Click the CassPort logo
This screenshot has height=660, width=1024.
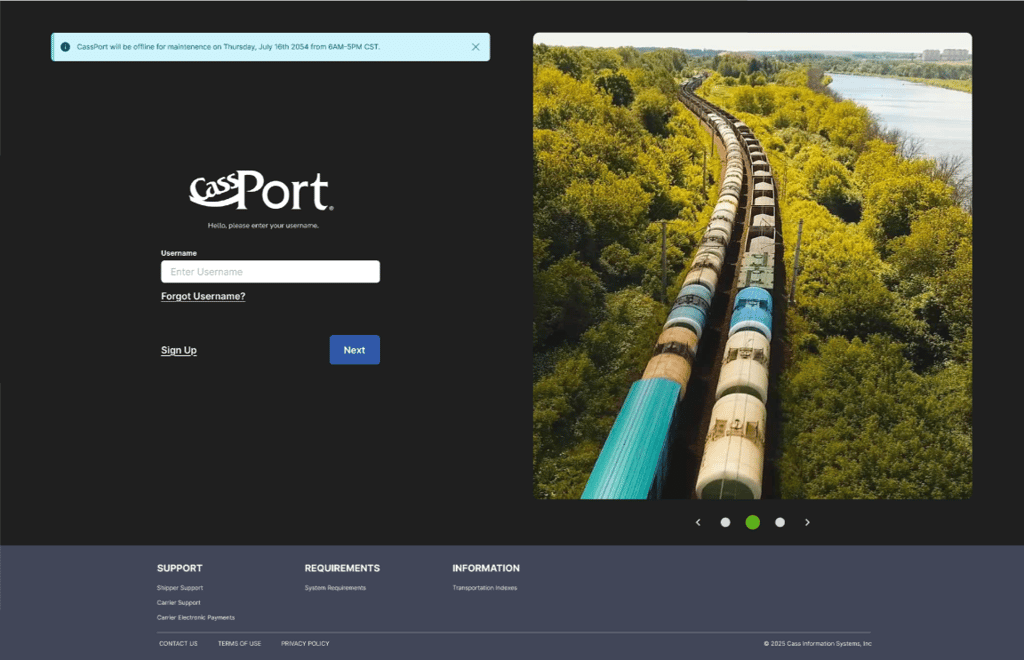[261, 190]
